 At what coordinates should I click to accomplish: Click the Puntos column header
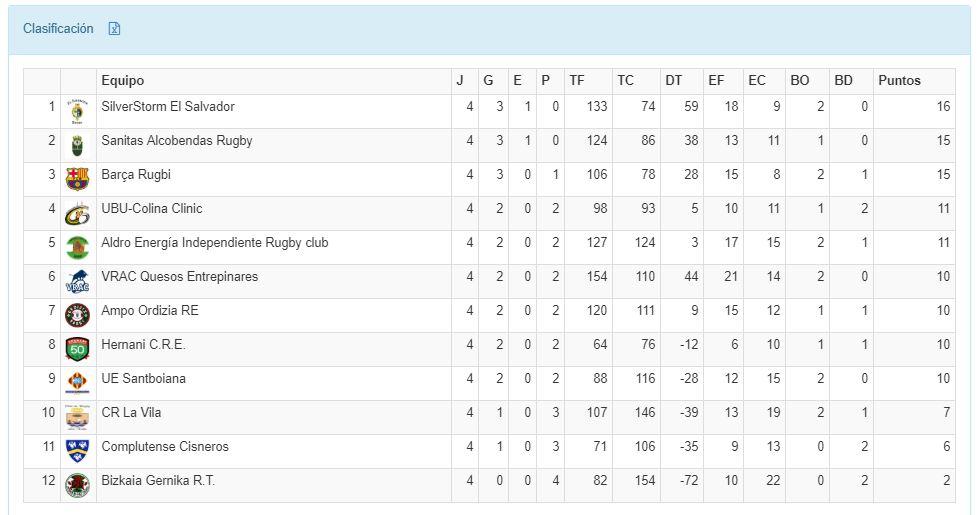899,81
